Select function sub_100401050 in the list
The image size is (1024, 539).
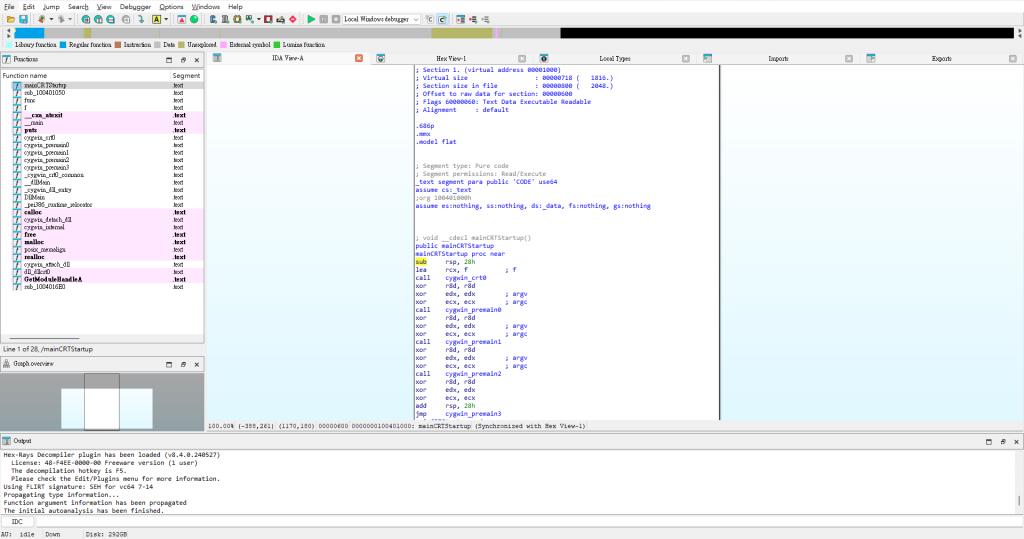44,93
